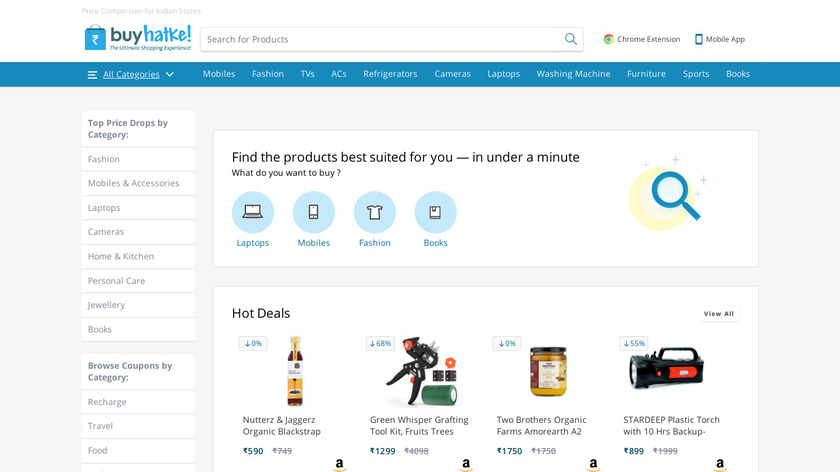This screenshot has height=472, width=840.
Task: Open the Green Whisper Grafting Tool image
Action: pos(421,371)
